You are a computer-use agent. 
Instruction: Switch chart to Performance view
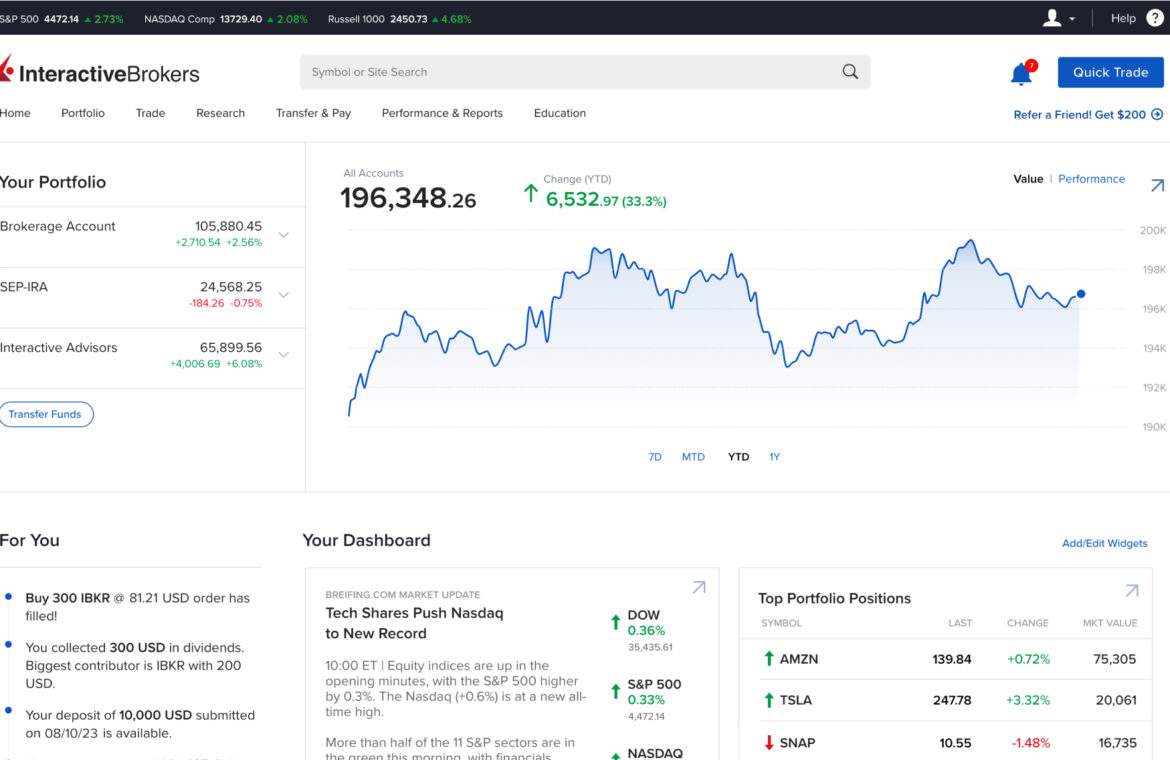[1091, 179]
